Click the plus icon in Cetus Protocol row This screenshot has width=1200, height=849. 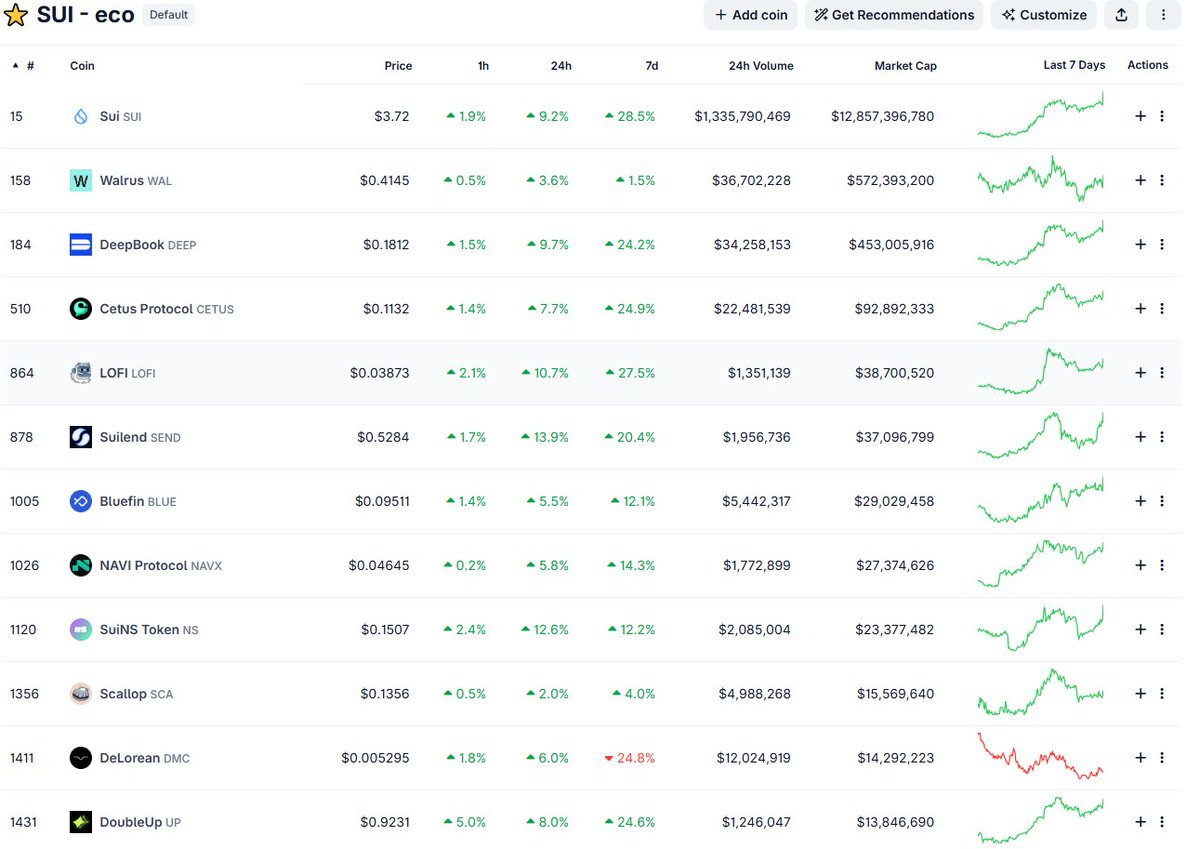[1140, 308]
